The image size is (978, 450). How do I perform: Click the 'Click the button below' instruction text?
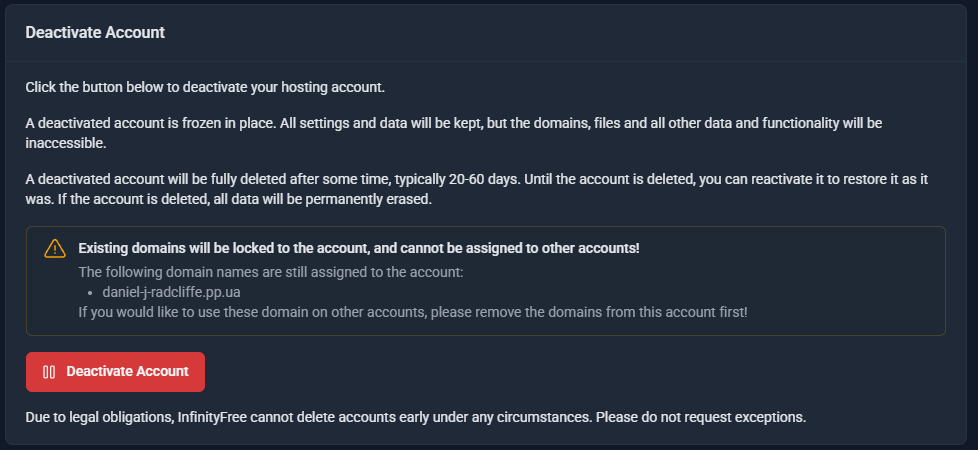point(204,87)
